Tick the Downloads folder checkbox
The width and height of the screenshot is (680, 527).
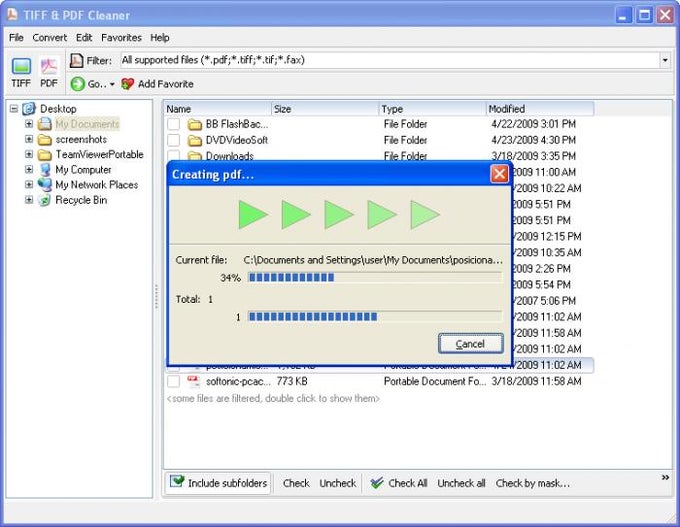173,155
